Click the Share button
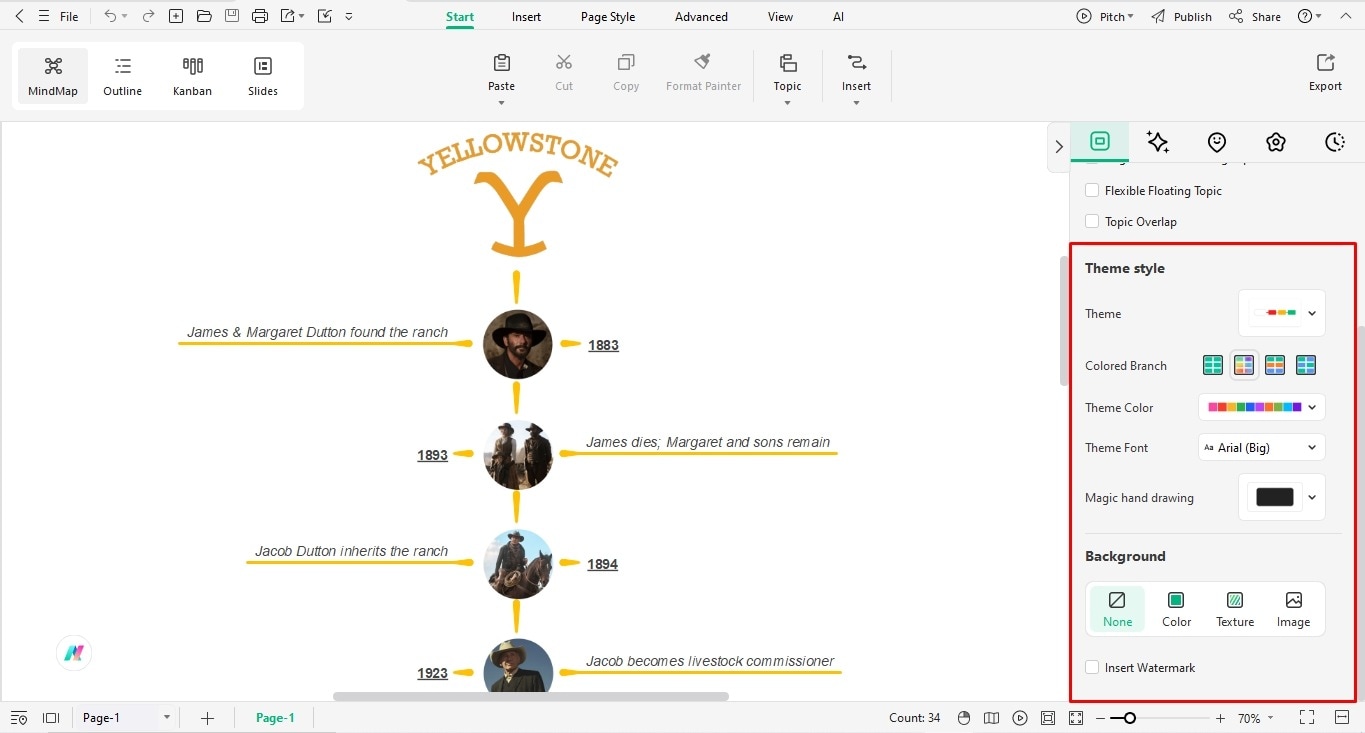 click(x=1255, y=16)
